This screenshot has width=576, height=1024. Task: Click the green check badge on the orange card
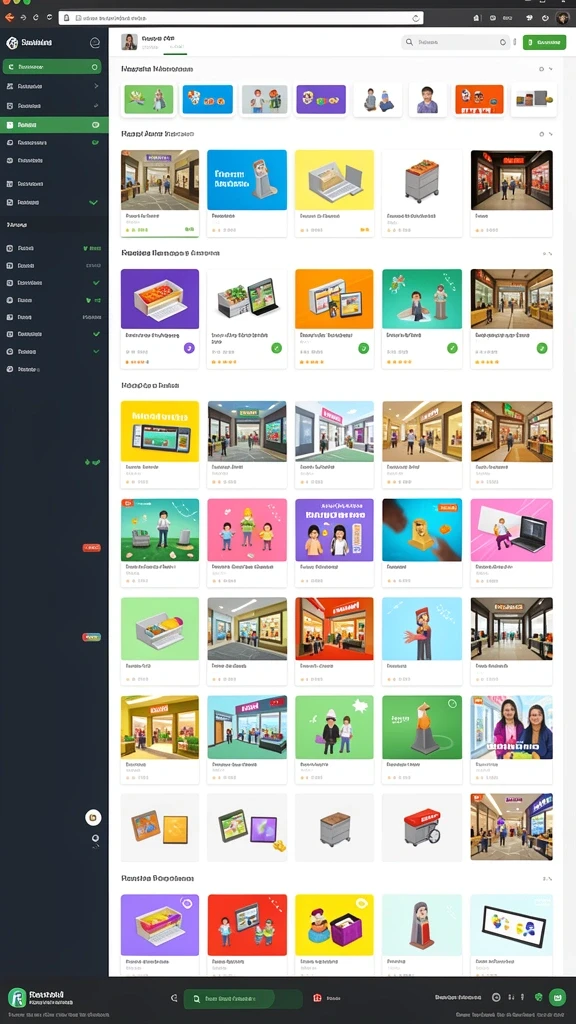click(x=364, y=348)
